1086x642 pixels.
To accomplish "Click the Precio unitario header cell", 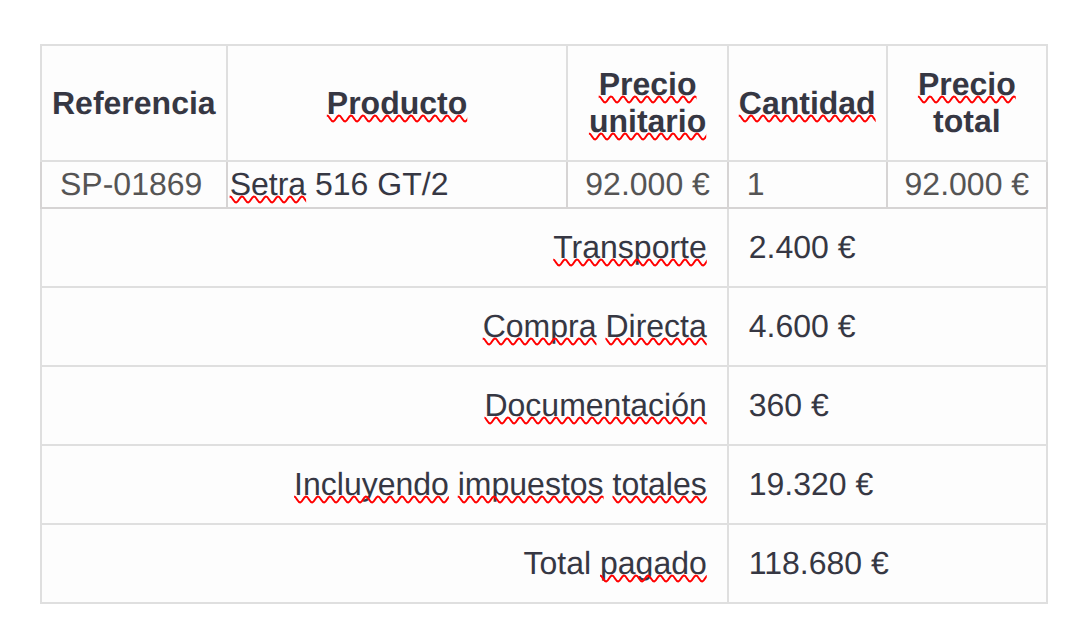I will [x=647, y=104].
